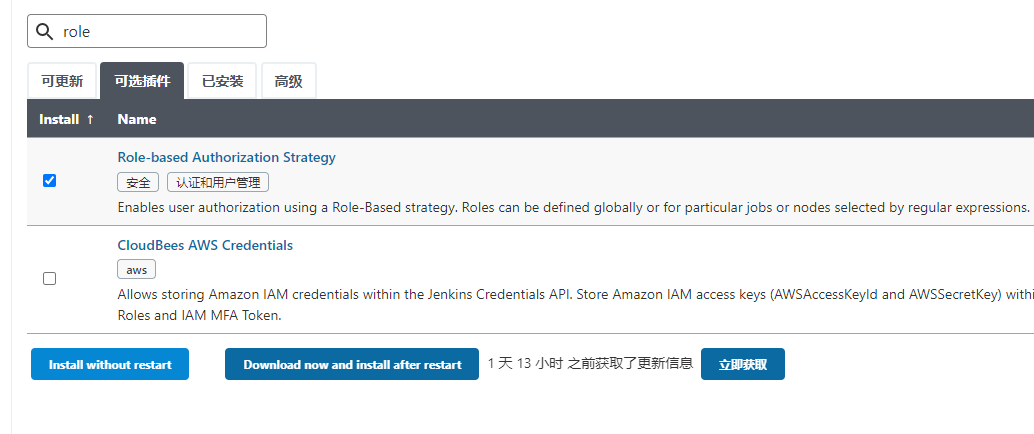Select the 可选插件 tab
The height and width of the screenshot is (434, 1034).
(142, 81)
